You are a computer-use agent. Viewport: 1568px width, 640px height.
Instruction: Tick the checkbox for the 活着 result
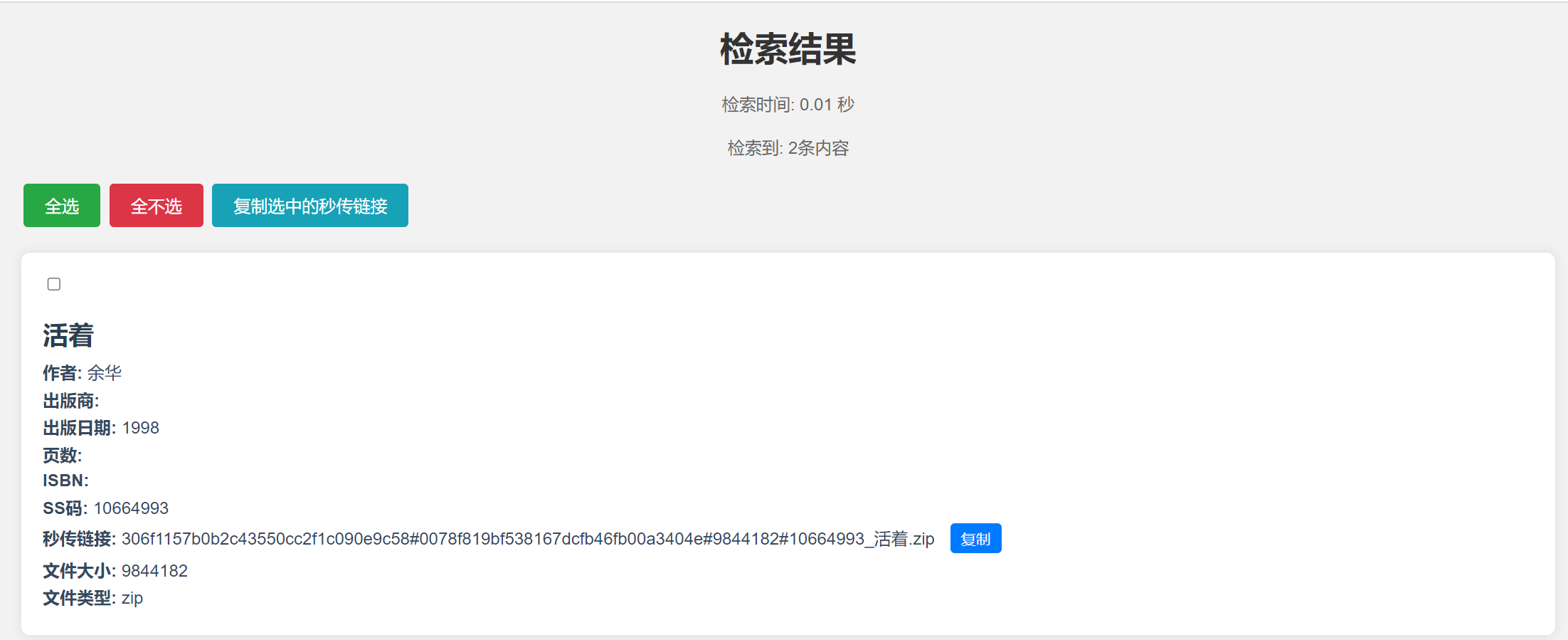tap(54, 284)
